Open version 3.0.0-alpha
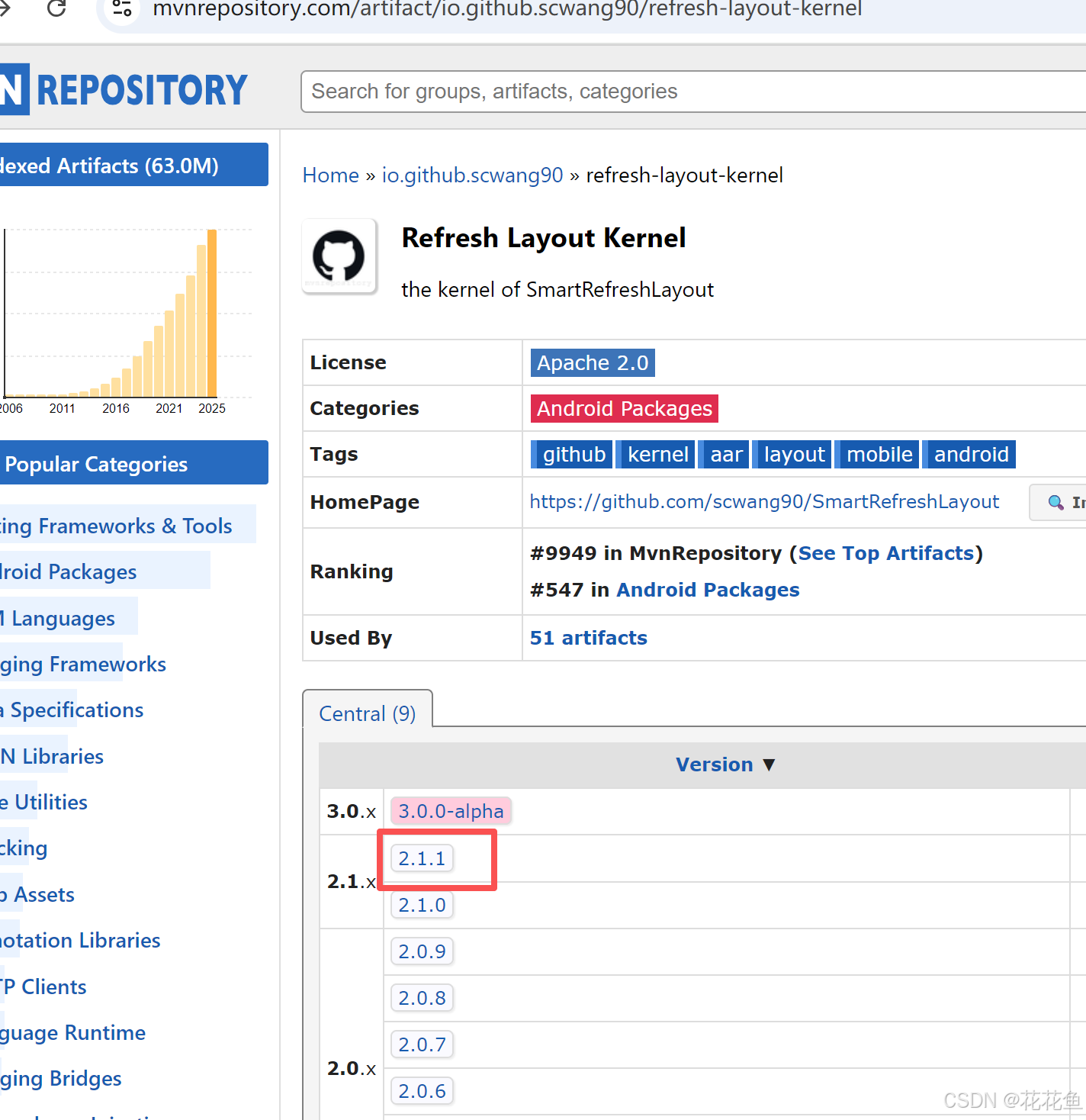The image size is (1086, 1120). point(451,811)
